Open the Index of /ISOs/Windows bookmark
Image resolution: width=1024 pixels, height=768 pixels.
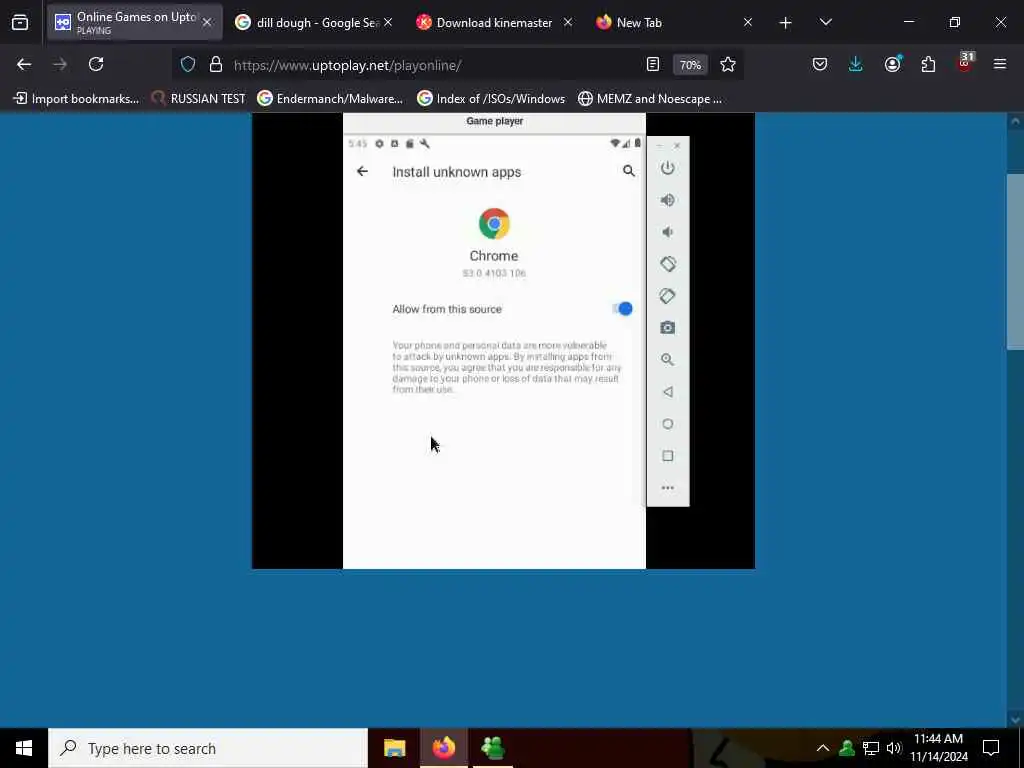pyautogui.click(x=492, y=99)
